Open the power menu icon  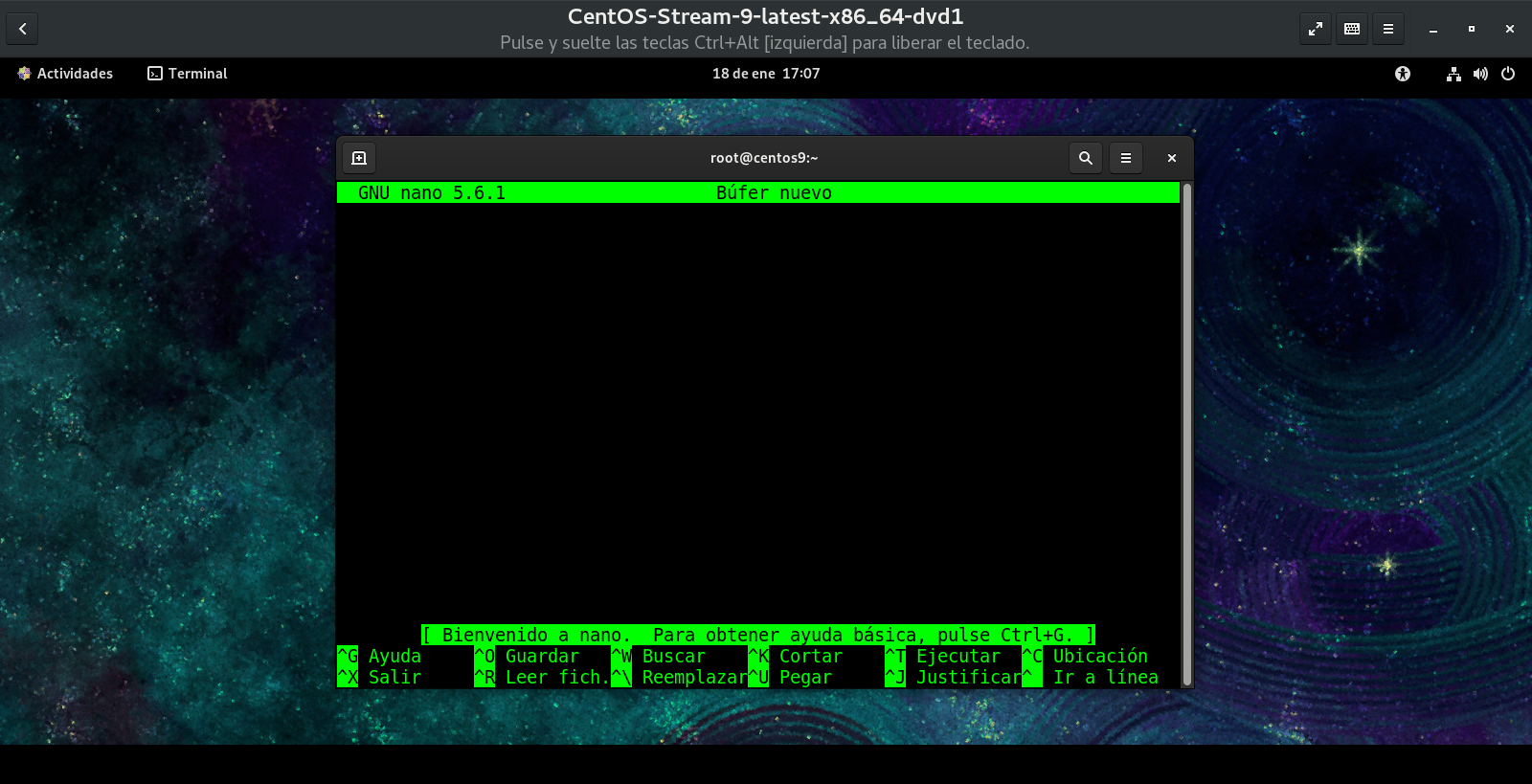coord(1508,74)
